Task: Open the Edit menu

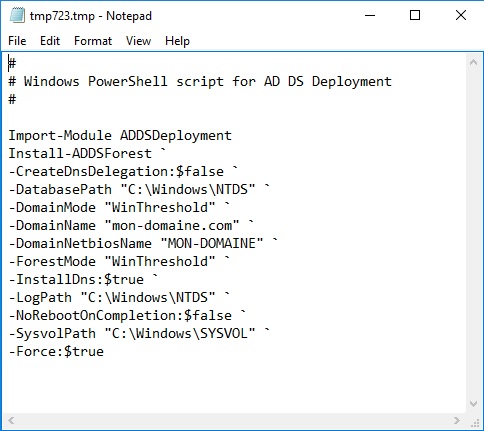Action: 50,41
